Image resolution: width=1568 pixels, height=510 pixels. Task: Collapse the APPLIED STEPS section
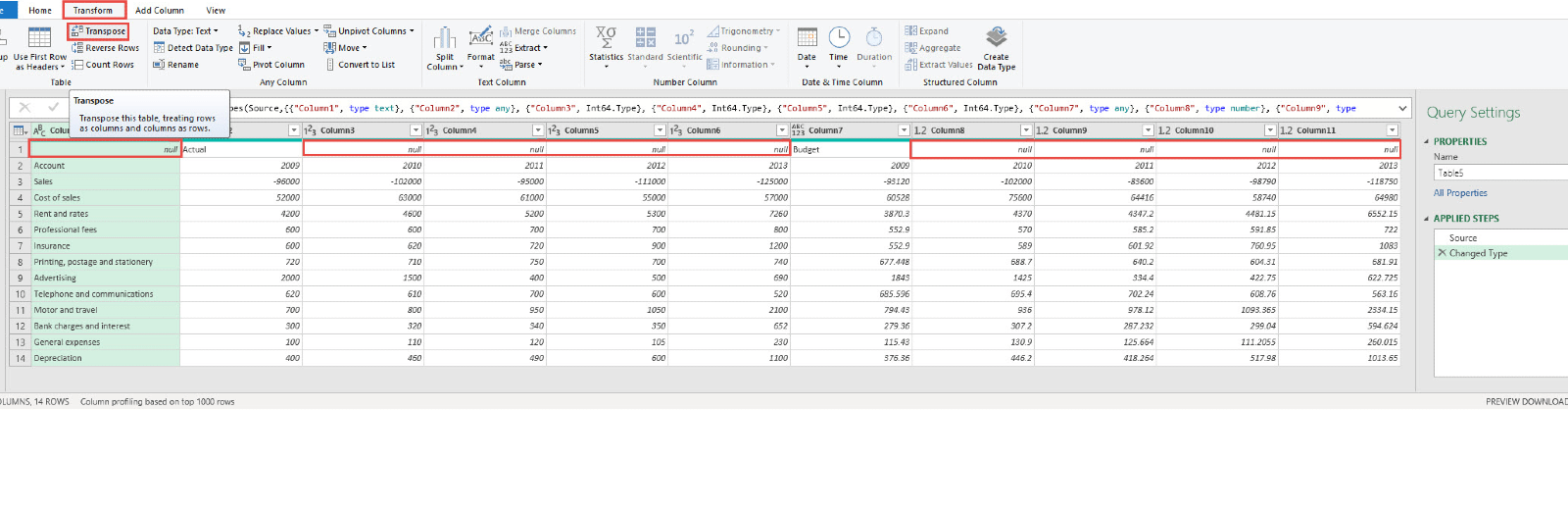coord(1427,219)
